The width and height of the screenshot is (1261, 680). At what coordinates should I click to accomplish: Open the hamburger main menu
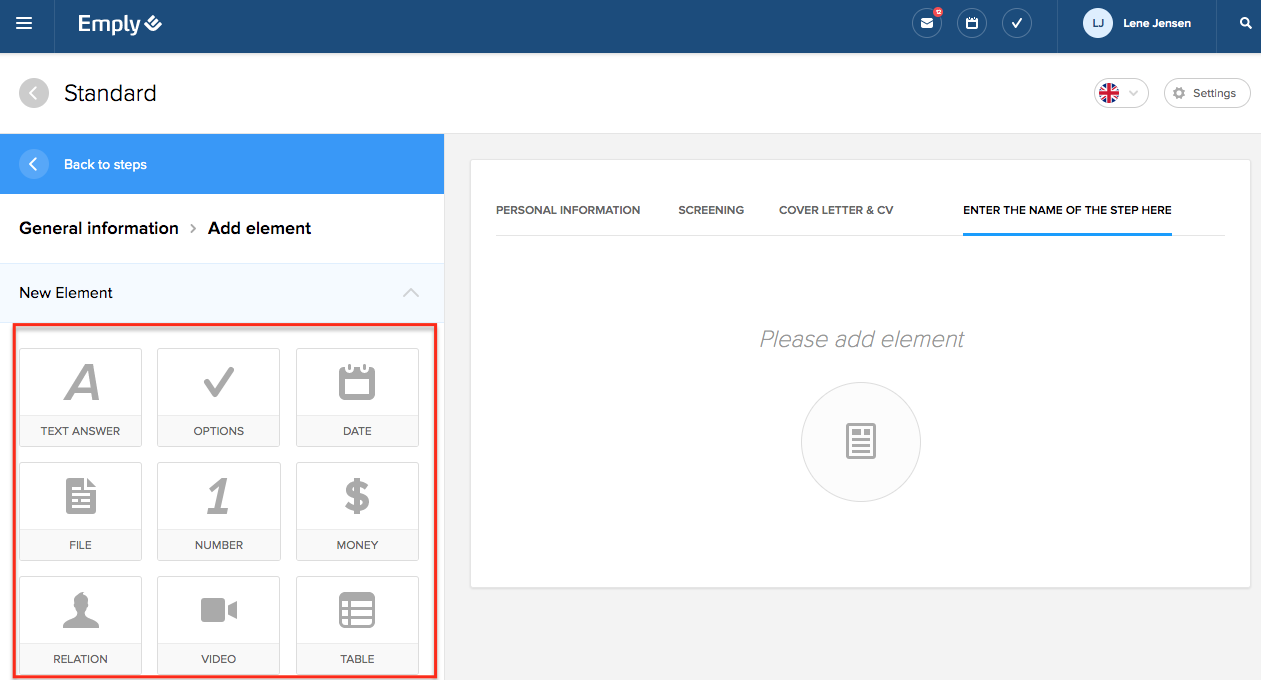pos(24,23)
